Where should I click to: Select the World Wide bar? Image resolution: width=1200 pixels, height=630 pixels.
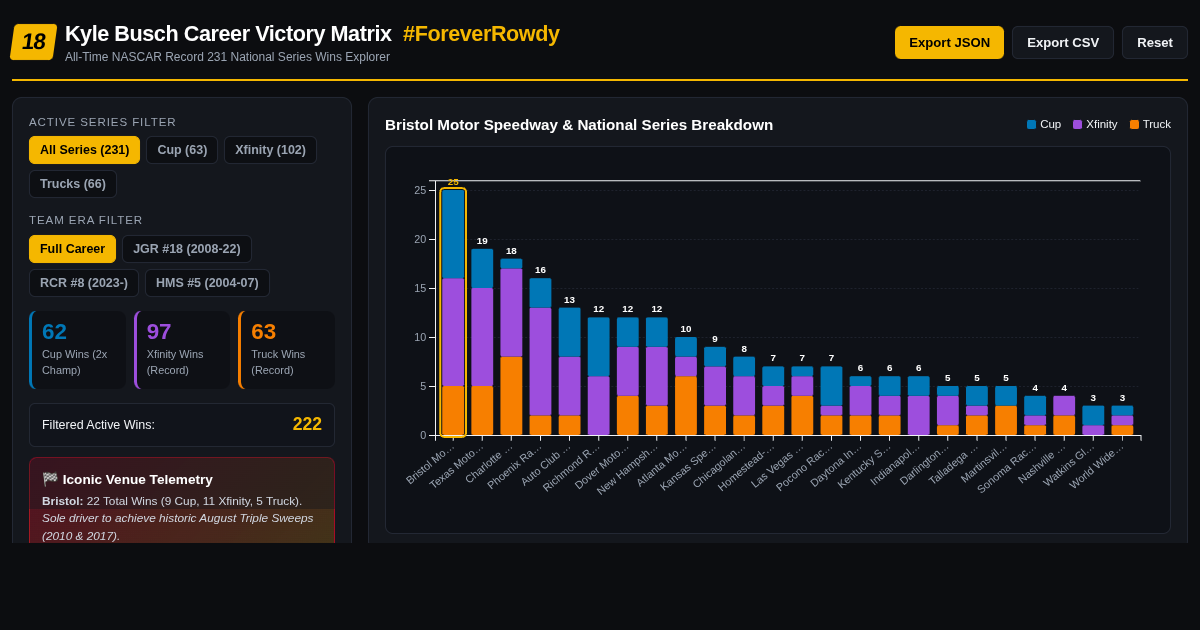tap(1121, 421)
